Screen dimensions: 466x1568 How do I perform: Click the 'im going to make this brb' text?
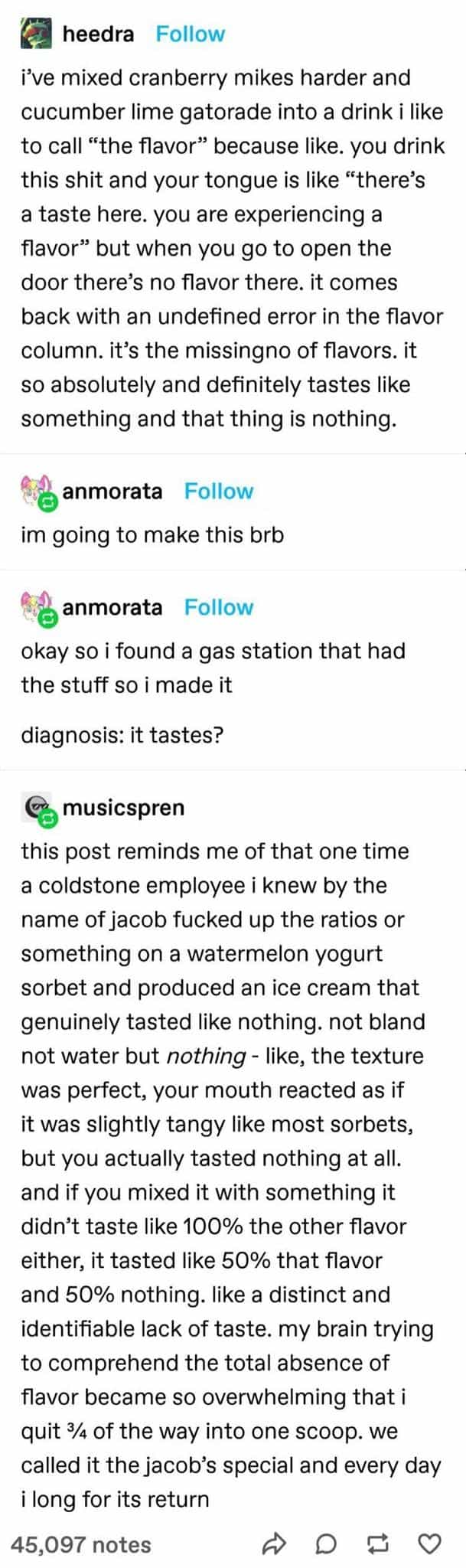(x=152, y=534)
